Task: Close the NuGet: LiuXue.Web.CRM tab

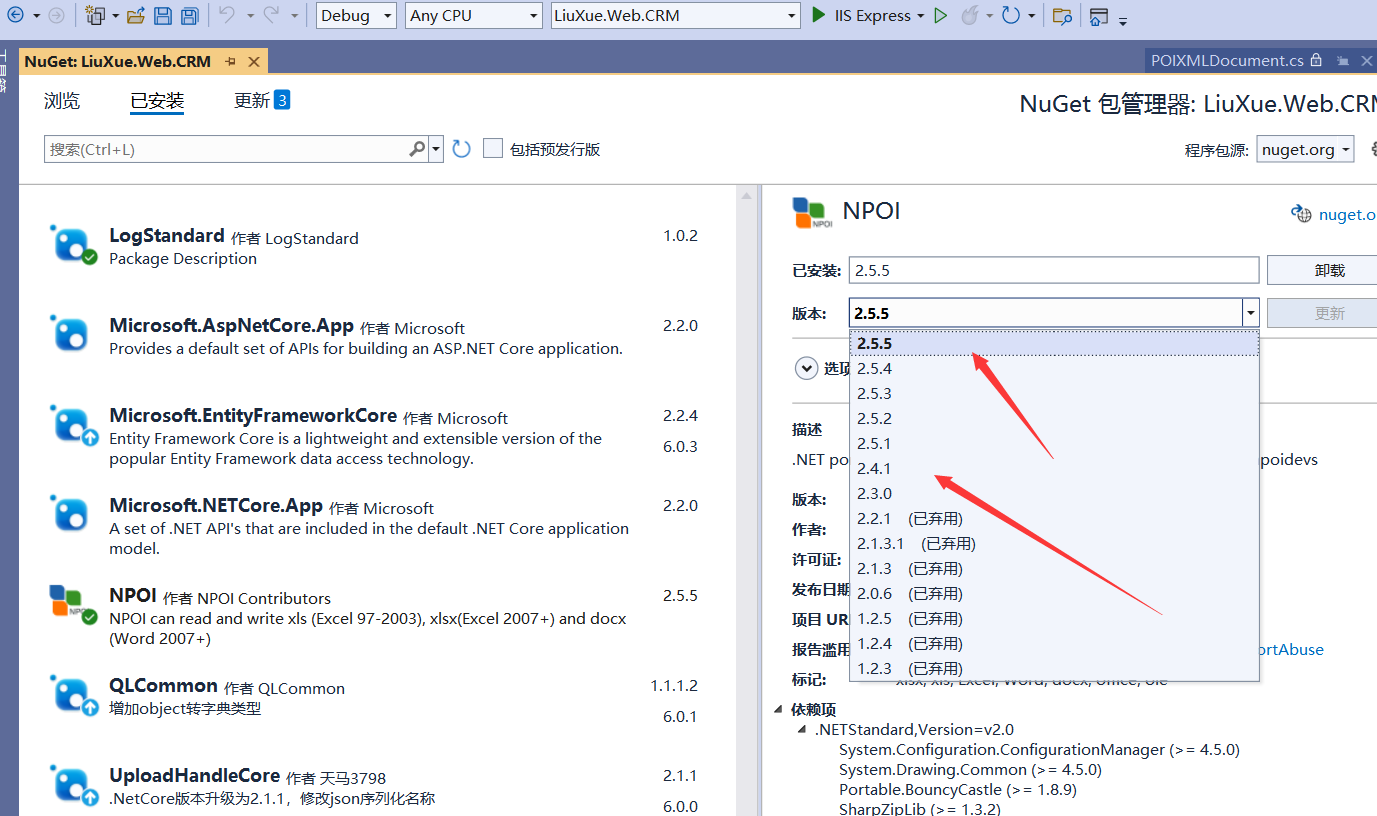Action: tap(254, 61)
